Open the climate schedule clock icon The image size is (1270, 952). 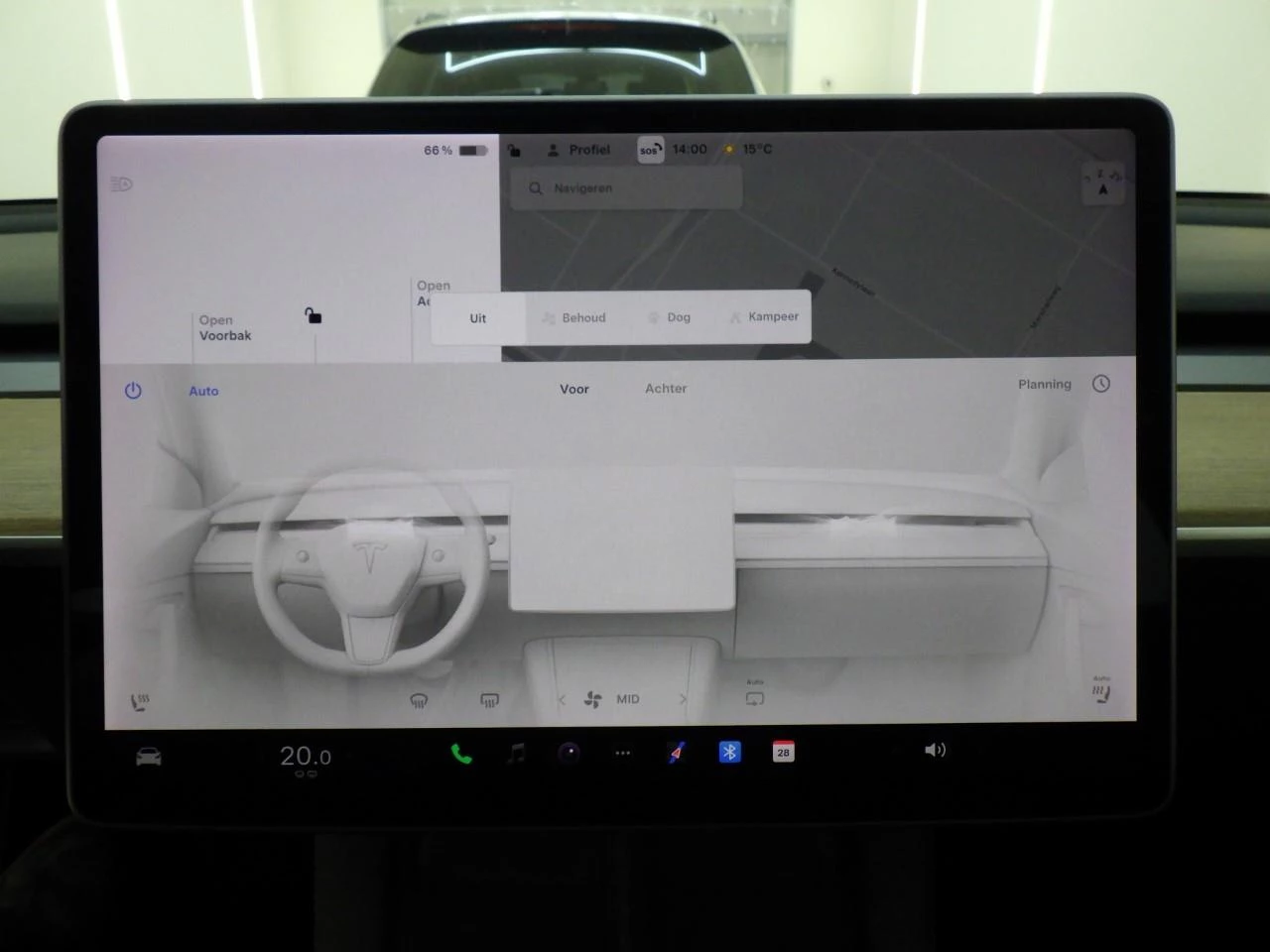(x=1101, y=384)
